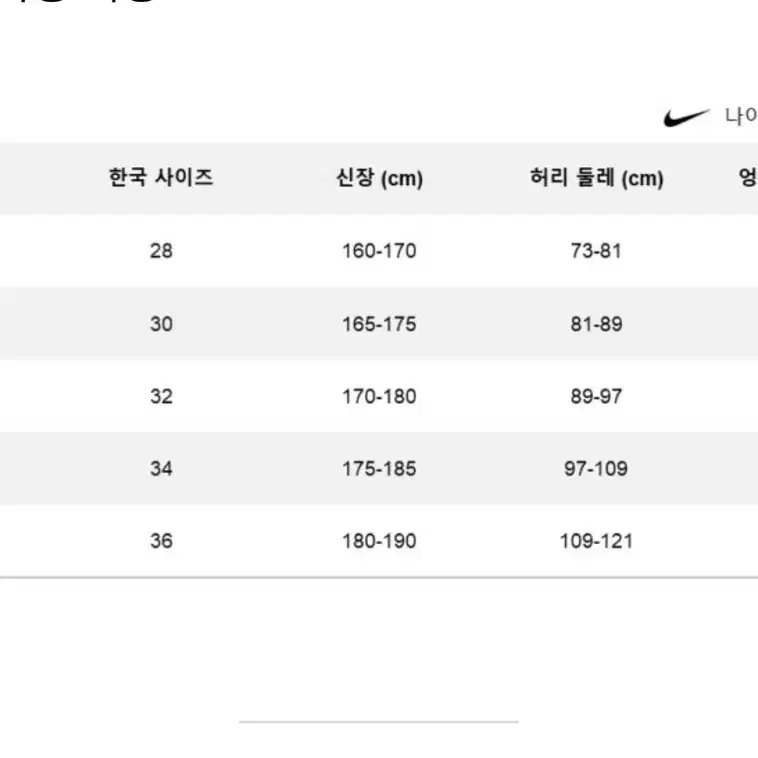Click the 175-185 height cell
The height and width of the screenshot is (758, 758).
[x=379, y=468]
